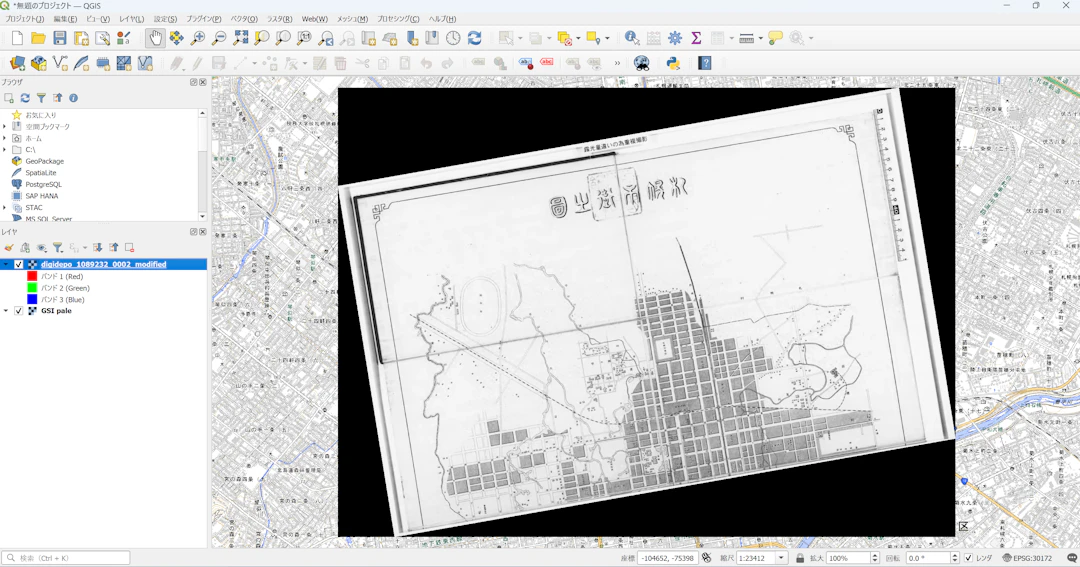The height and width of the screenshot is (567, 1080).
Task: Click the New GeoPackage Layer icon
Action: [x=39, y=63]
